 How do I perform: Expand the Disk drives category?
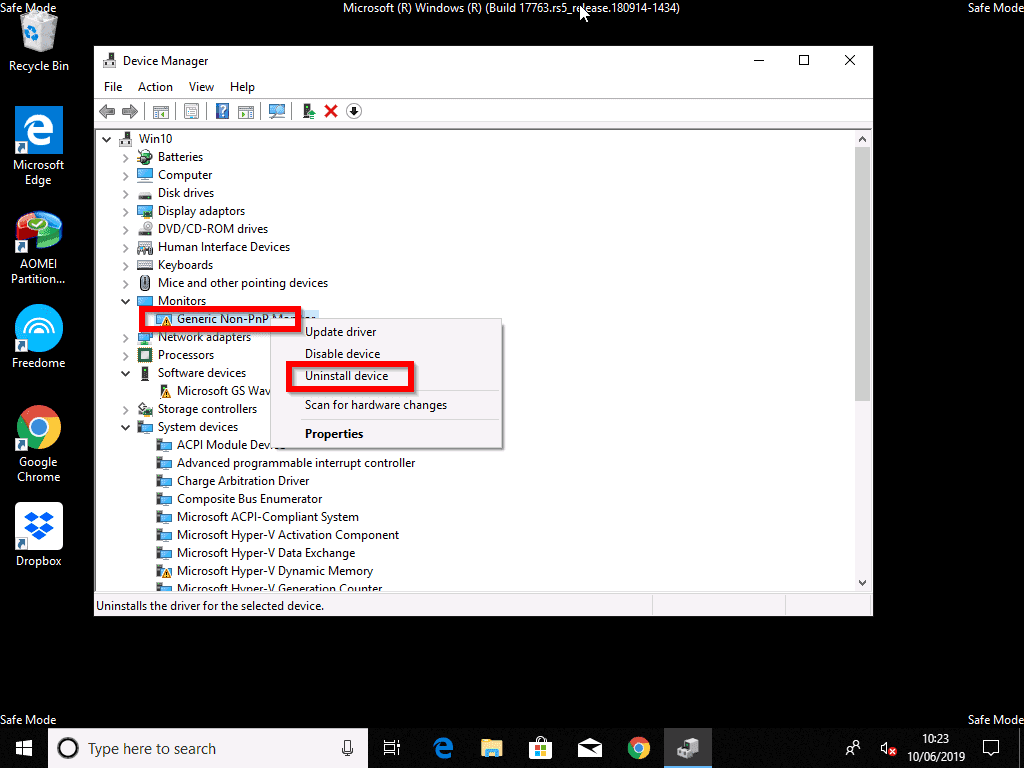coord(125,193)
